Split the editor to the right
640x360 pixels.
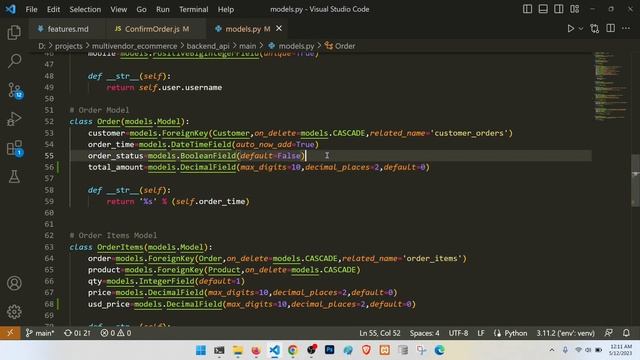coord(610,28)
